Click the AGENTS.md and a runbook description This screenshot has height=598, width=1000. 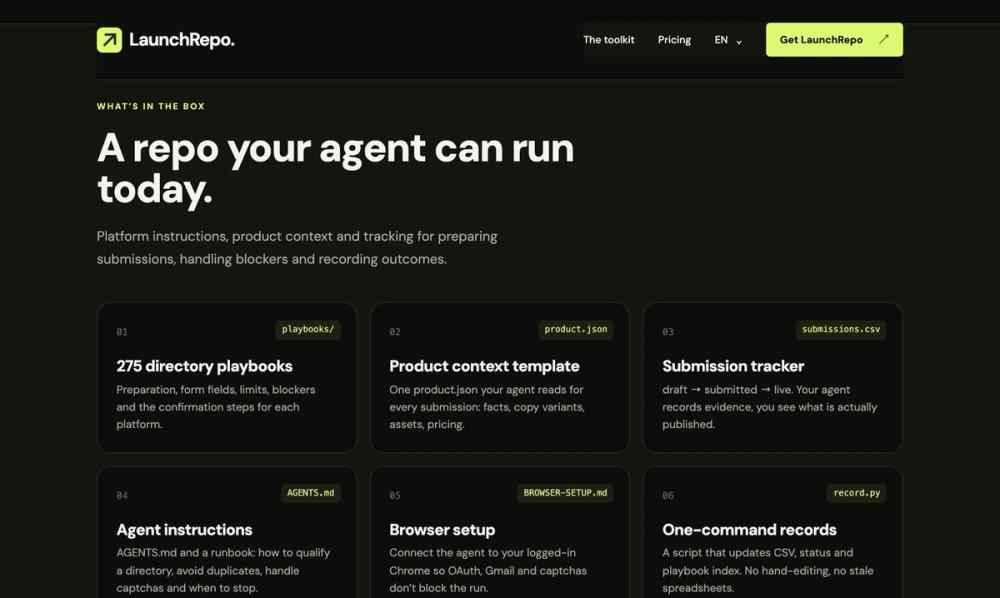pyautogui.click(x=223, y=571)
